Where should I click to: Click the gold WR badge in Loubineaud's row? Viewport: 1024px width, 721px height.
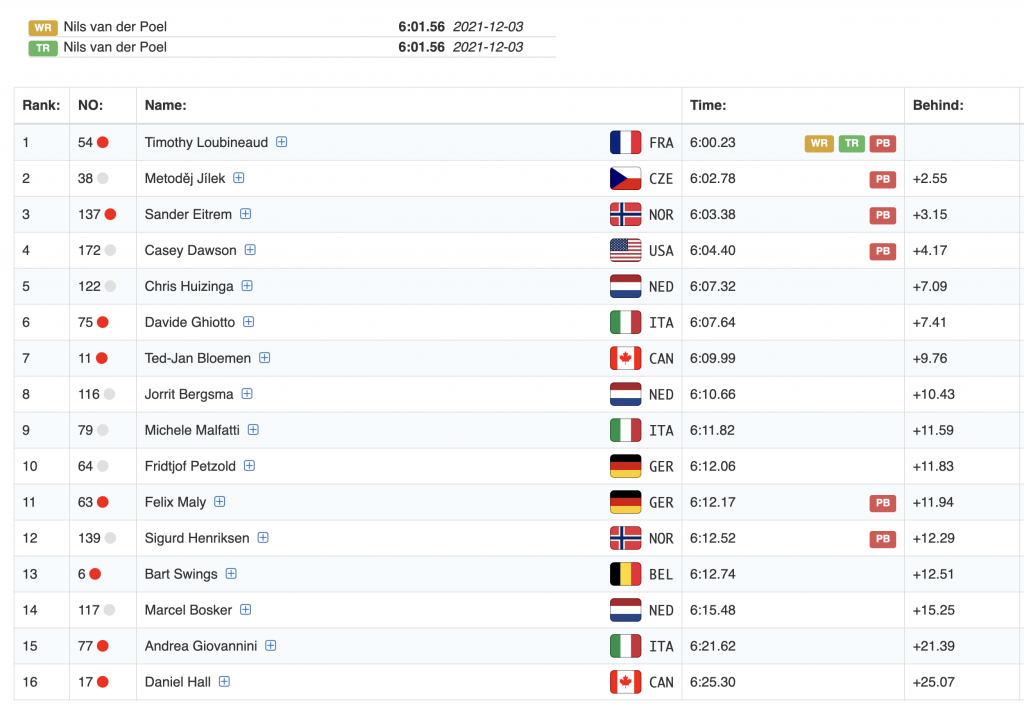coord(819,143)
